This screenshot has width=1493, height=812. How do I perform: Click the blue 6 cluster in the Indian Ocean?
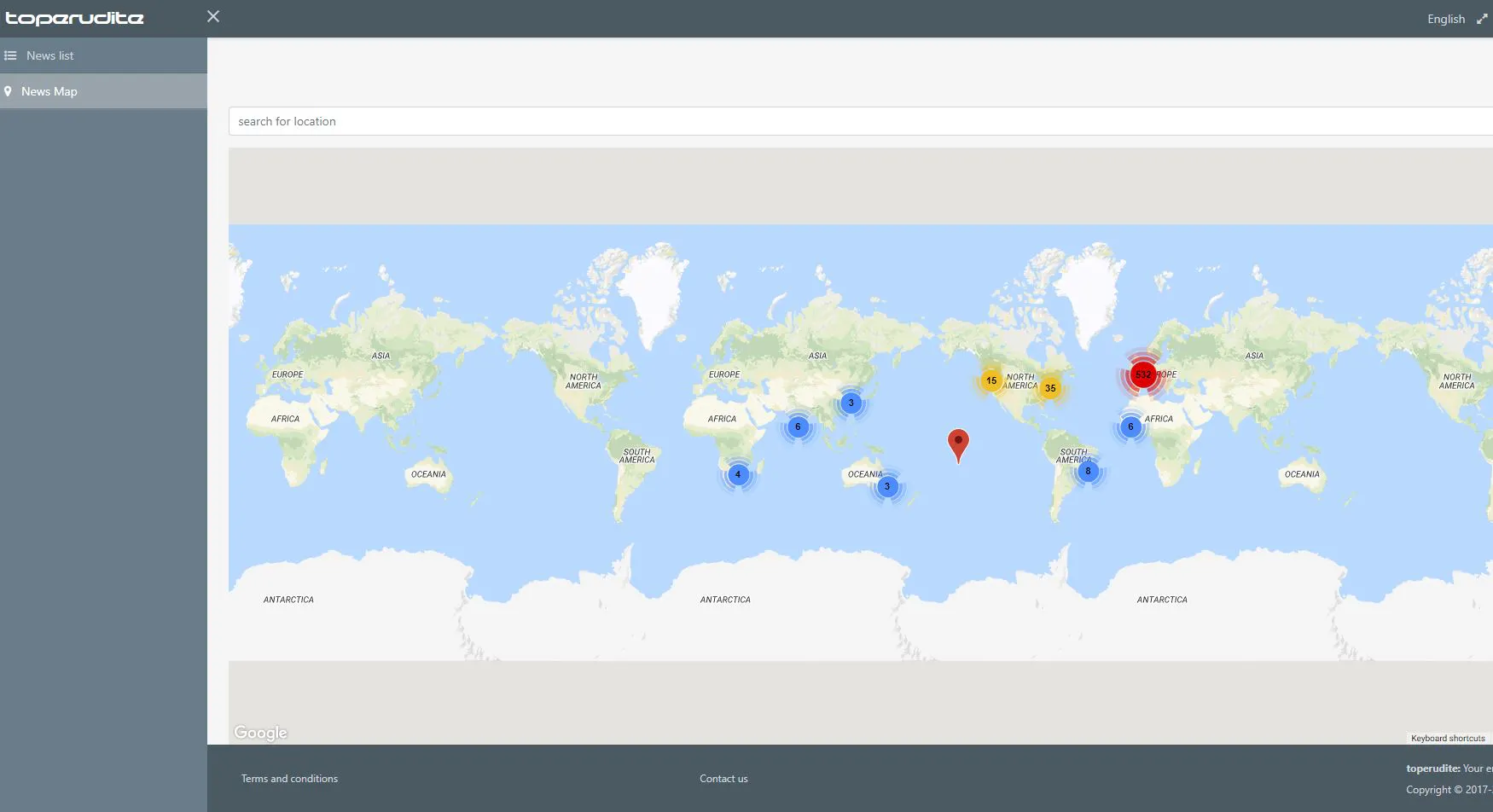pyautogui.click(x=798, y=426)
